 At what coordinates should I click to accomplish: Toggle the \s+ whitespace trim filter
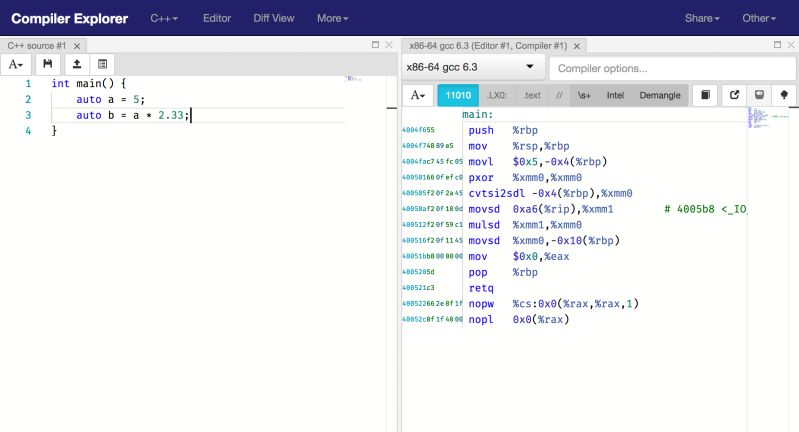pos(584,95)
